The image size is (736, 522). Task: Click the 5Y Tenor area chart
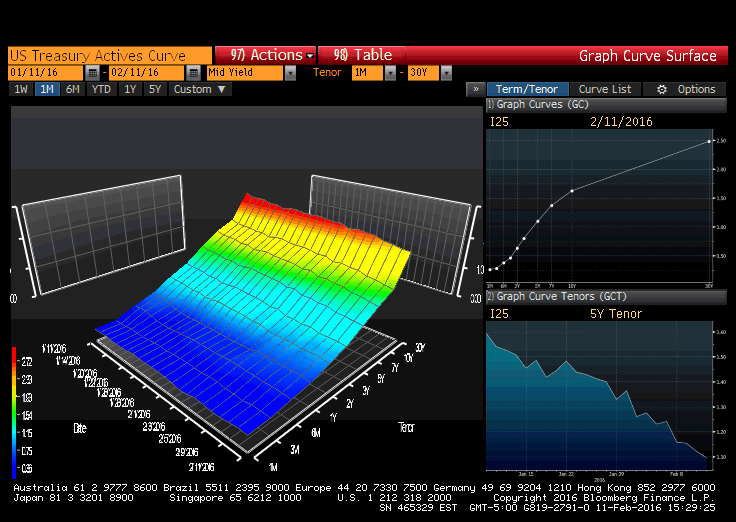coord(598,397)
